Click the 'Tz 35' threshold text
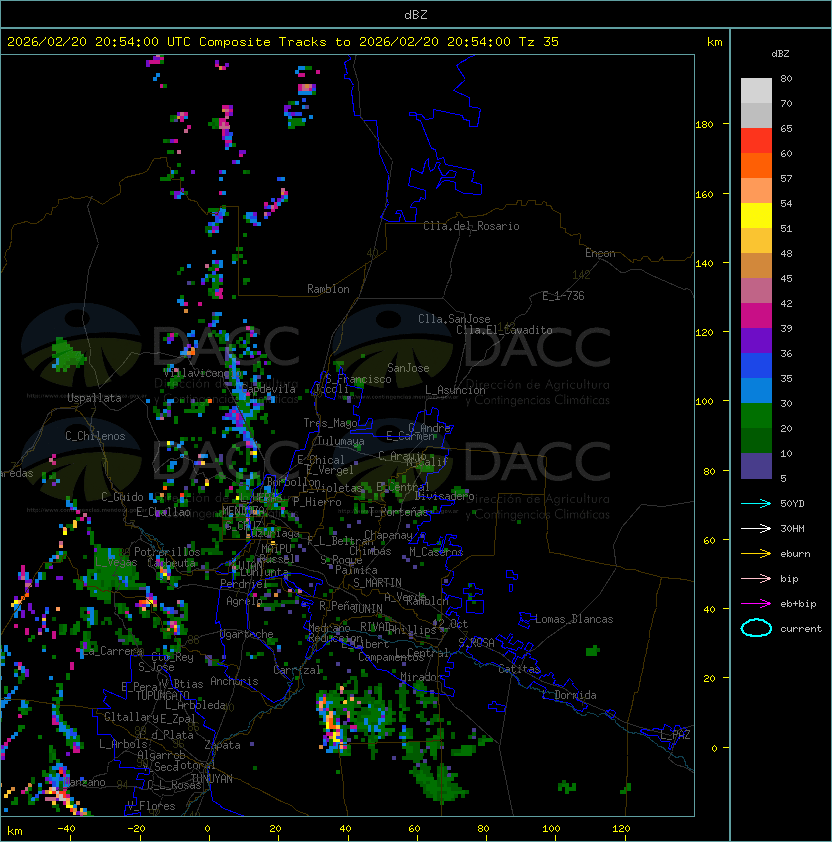This screenshot has height=842, width=832. click(x=539, y=42)
